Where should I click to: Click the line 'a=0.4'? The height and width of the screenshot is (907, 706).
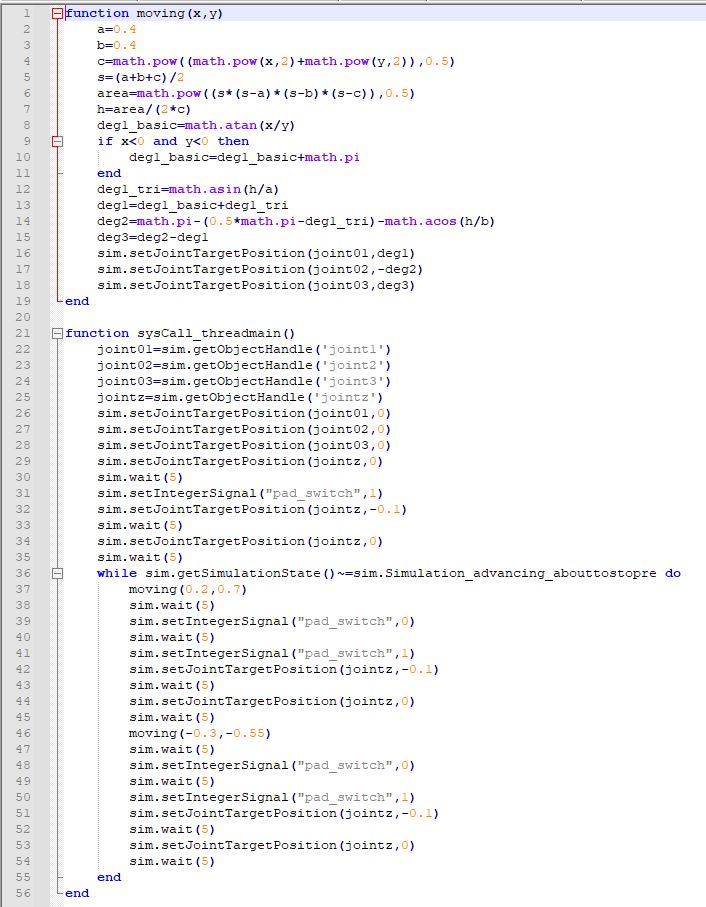[117, 30]
